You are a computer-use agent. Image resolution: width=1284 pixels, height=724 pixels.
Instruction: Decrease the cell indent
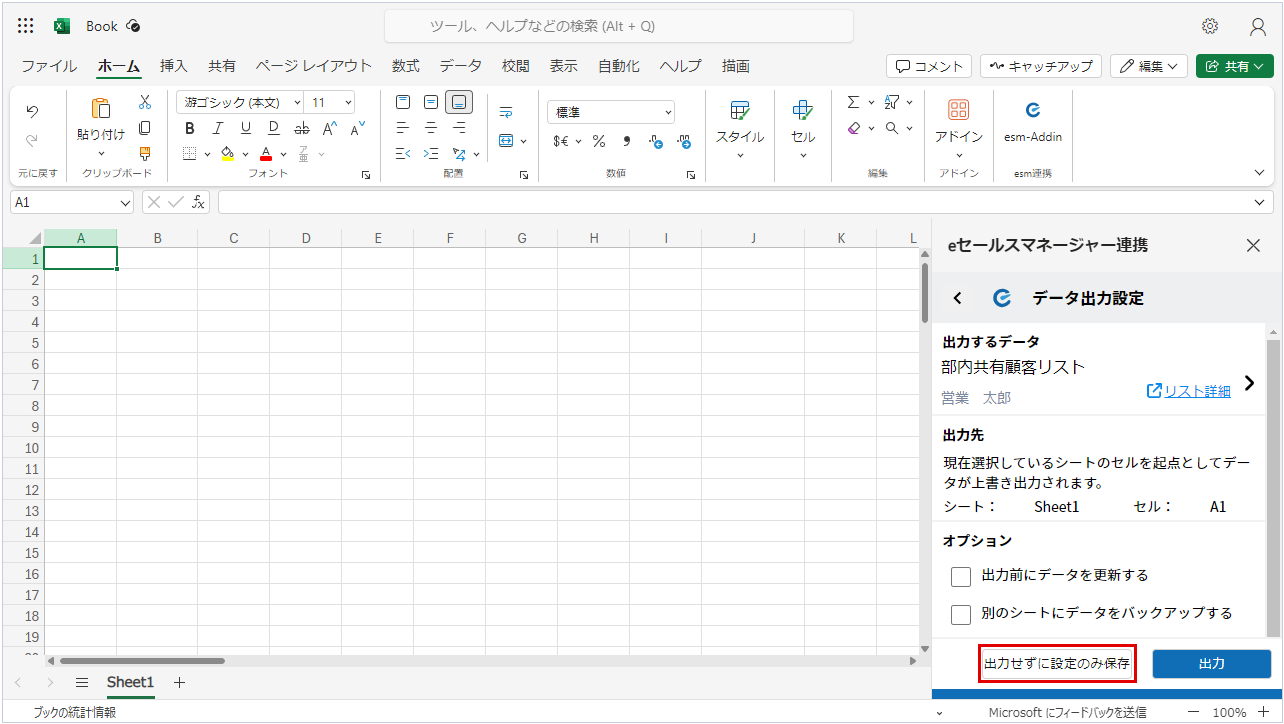pos(403,154)
